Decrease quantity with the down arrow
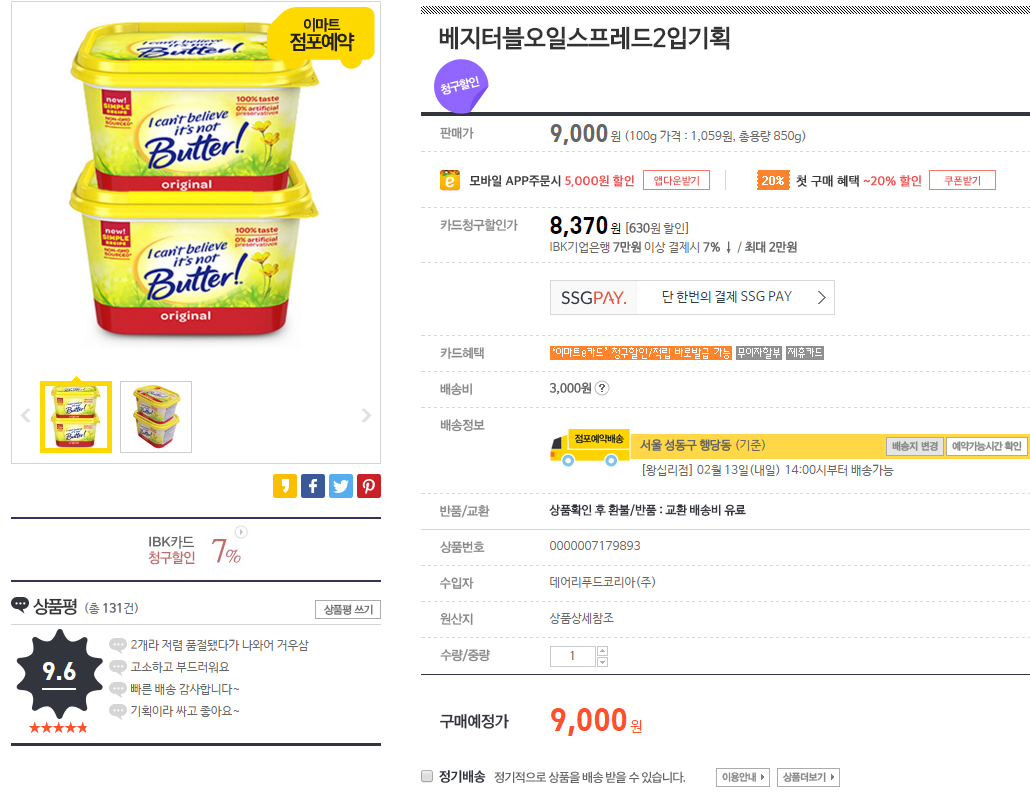This screenshot has width=1030, height=794. coord(602,662)
